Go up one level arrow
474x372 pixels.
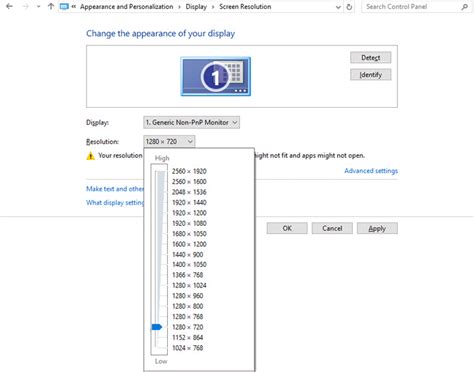click(x=51, y=6)
